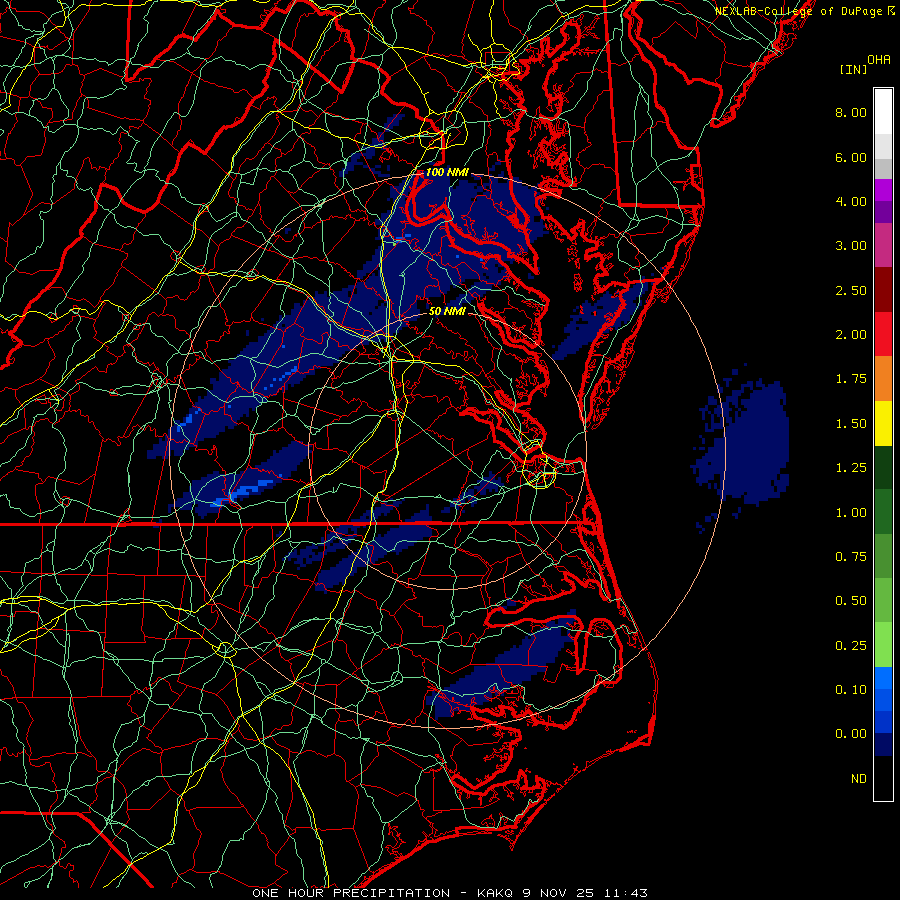Image resolution: width=900 pixels, height=900 pixels.
Task: Select the 6.00 legend value
Action: tap(851, 157)
